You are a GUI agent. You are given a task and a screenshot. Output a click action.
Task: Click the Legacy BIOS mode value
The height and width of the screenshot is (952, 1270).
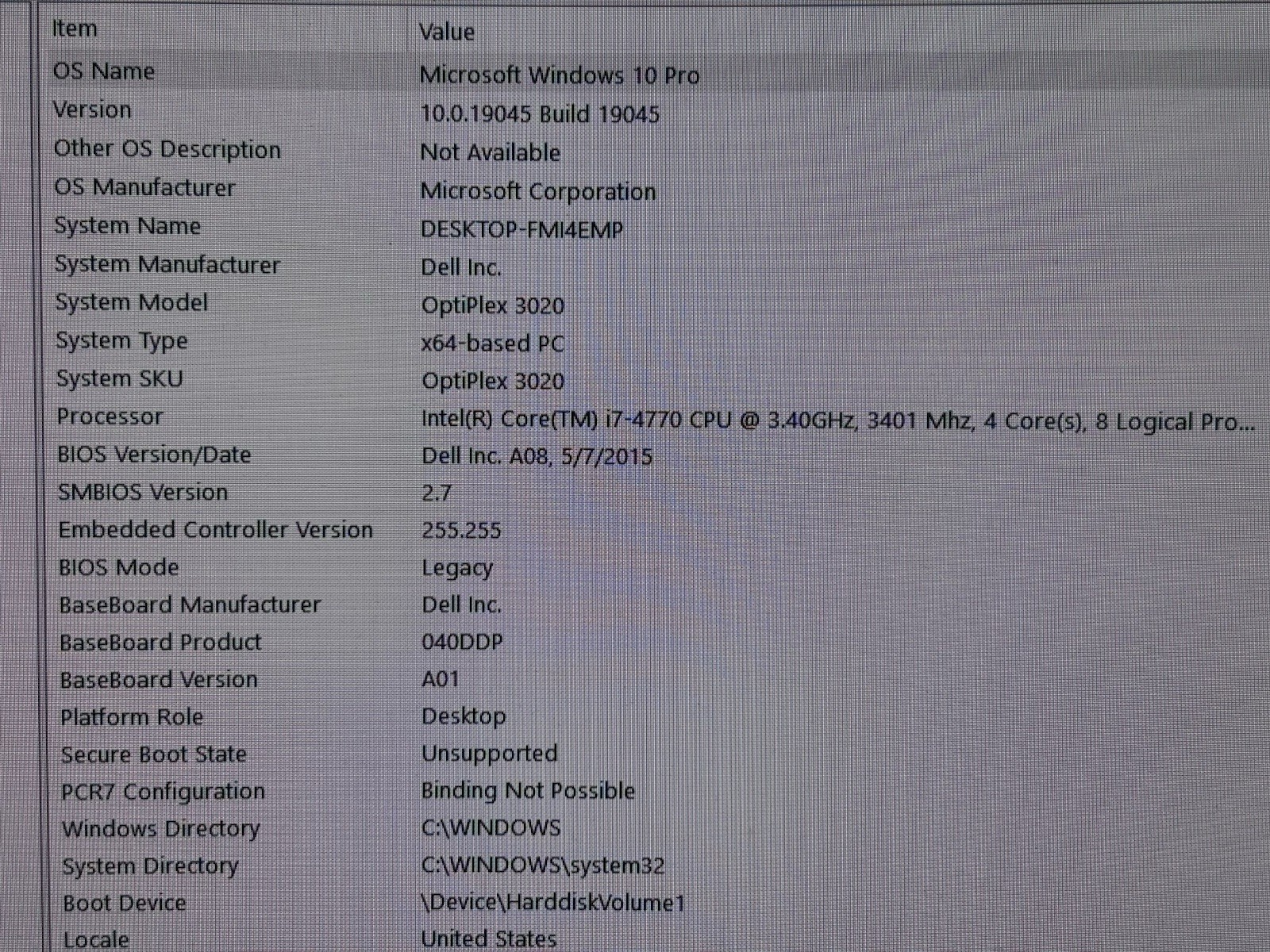(457, 569)
